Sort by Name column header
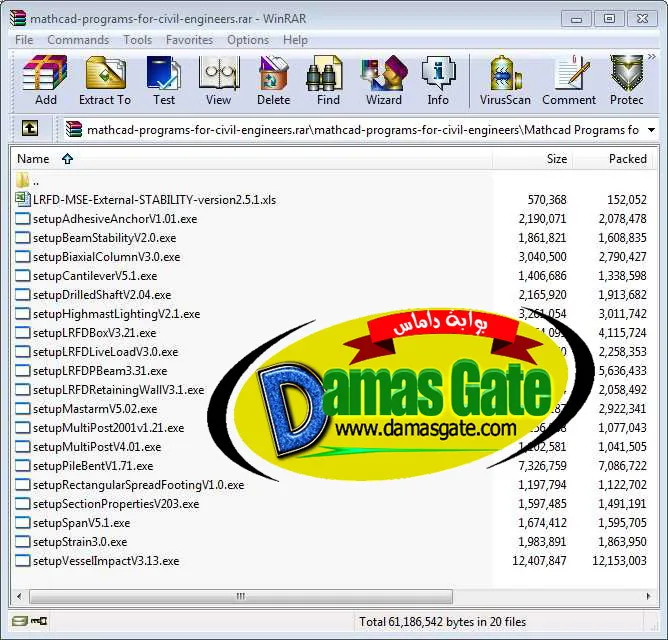The width and height of the screenshot is (668, 640). [x=251, y=159]
